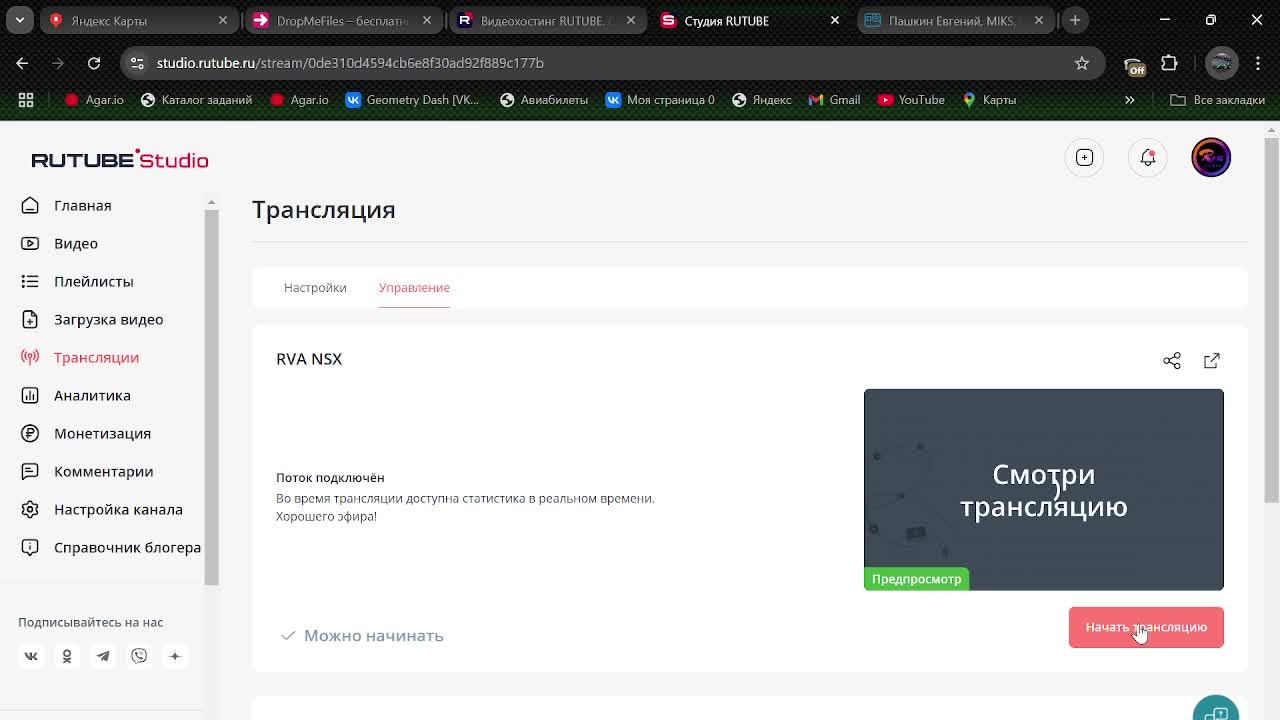The height and width of the screenshot is (720, 1280).
Task: Switch to the Управление tab
Action: pyautogui.click(x=414, y=287)
